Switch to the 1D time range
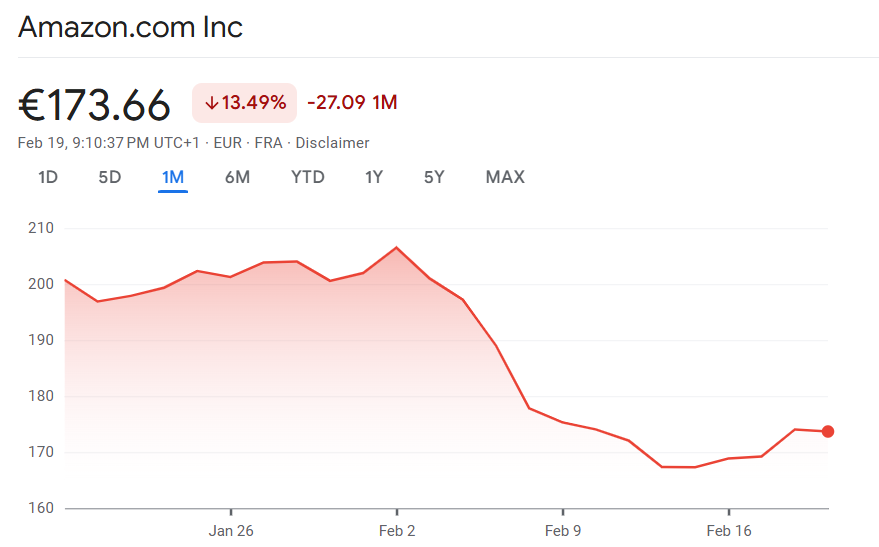Screen dimensions: 879x547 [x=48, y=177]
